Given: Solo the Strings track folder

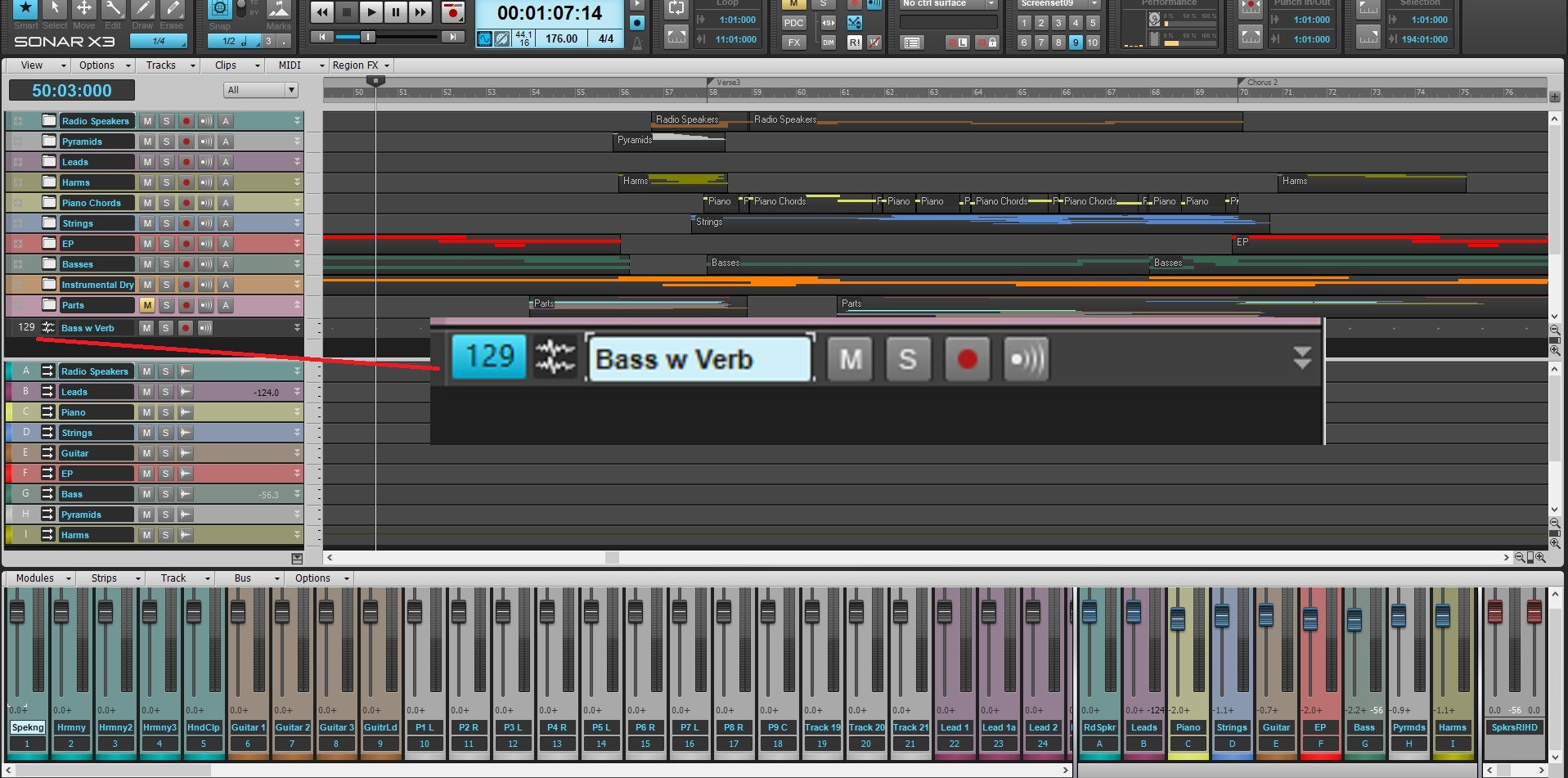Looking at the screenshot, I should click(167, 223).
